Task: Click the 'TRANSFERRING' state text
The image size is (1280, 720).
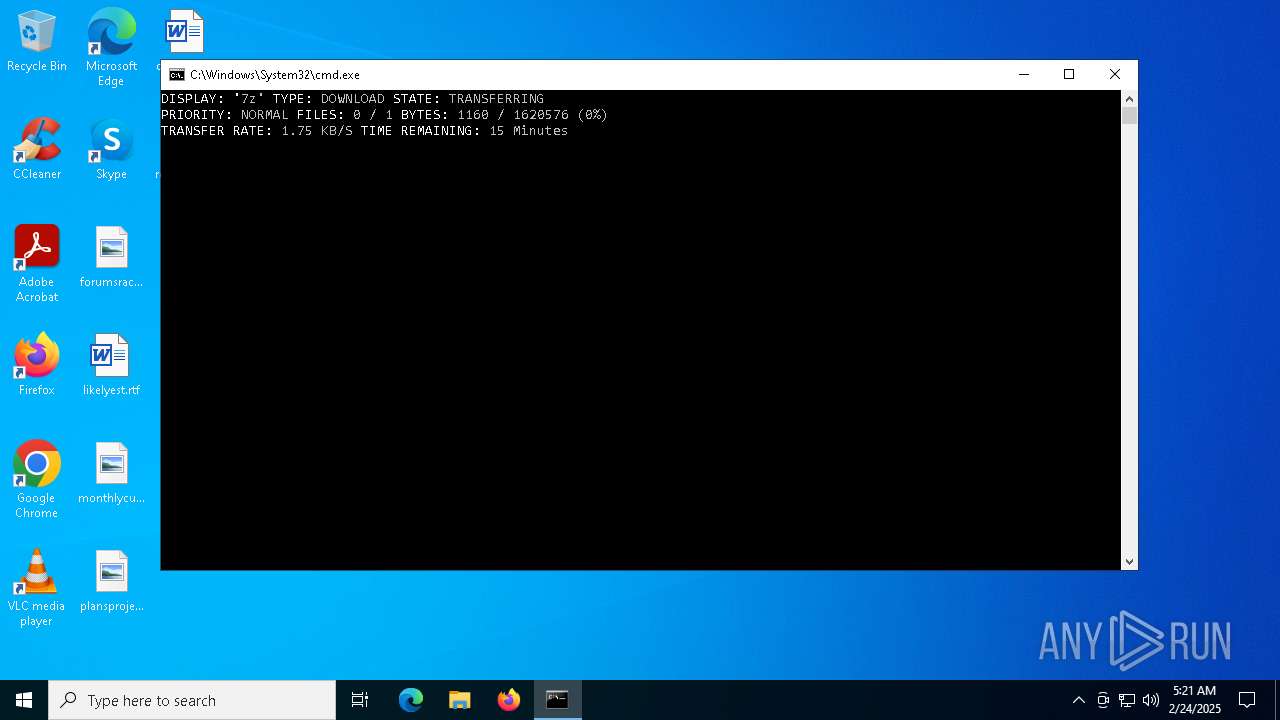Action: click(496, 99)
